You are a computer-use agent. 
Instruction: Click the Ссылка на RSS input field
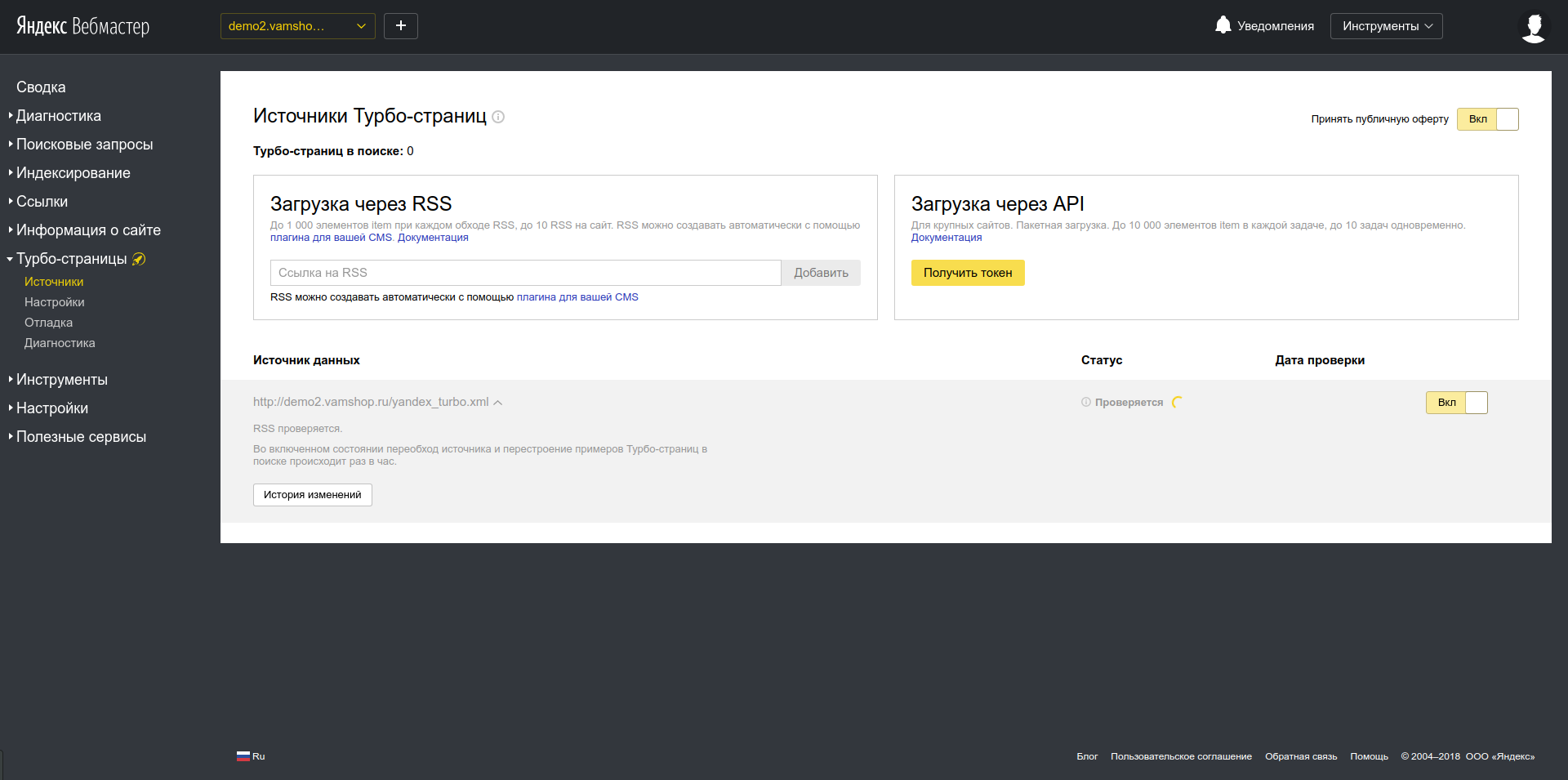point(525,273)
